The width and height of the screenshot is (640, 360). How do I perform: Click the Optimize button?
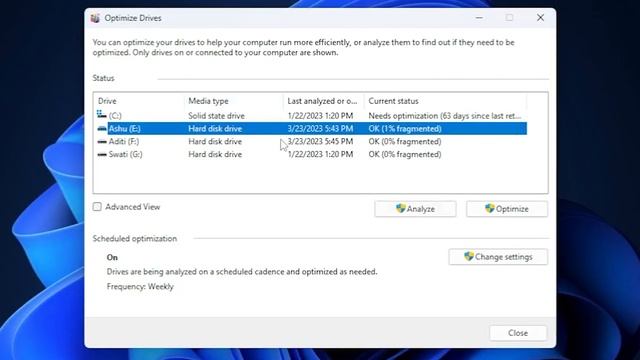(x=507, y=209)
